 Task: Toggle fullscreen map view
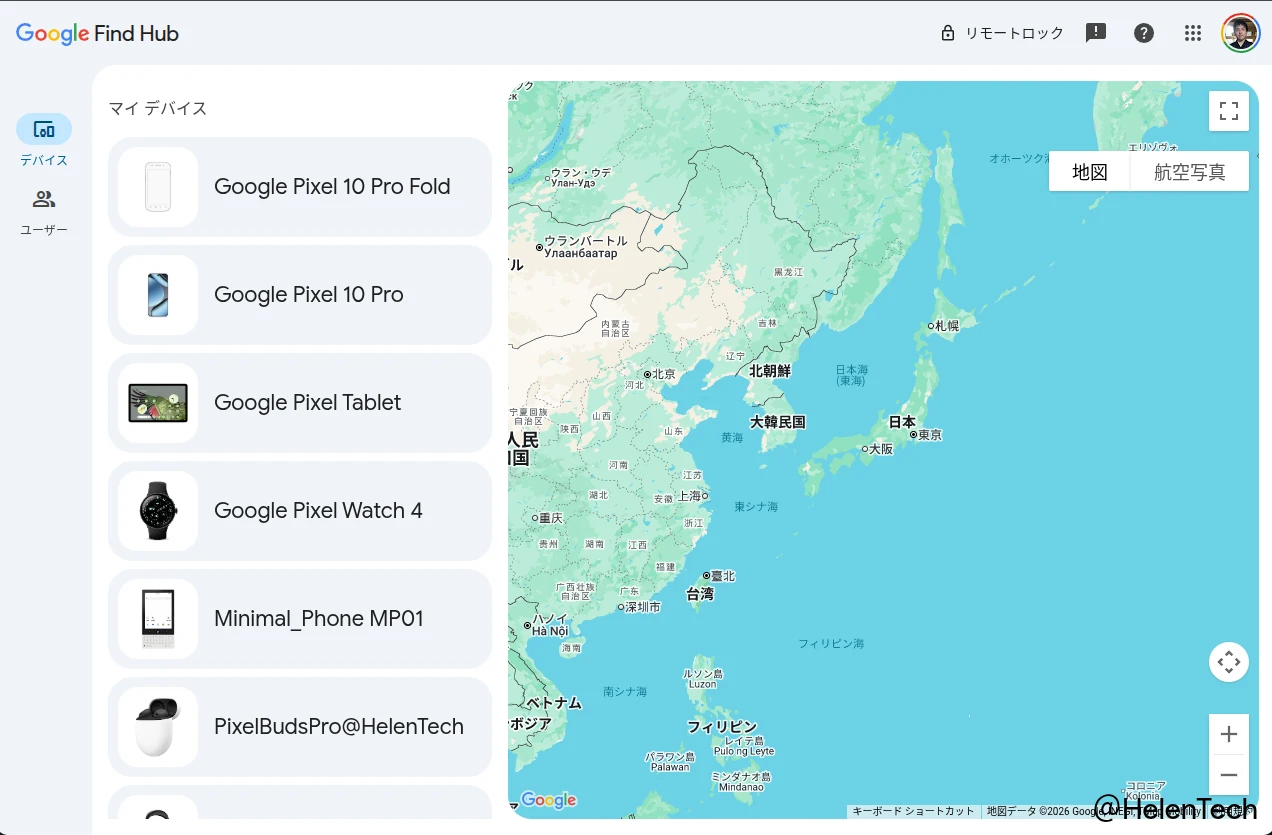tap(1228, 111)
